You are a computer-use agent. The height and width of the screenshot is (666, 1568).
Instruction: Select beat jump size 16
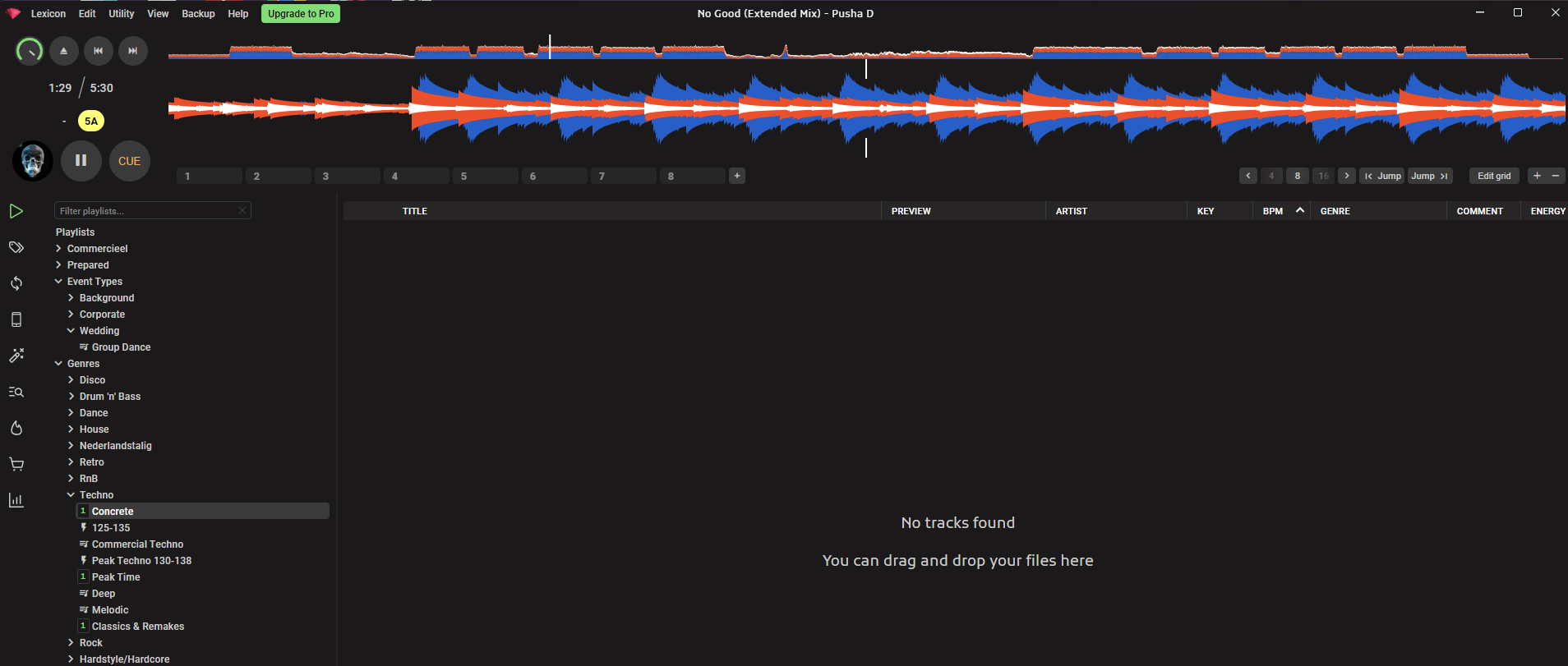tap(1323, 176)
